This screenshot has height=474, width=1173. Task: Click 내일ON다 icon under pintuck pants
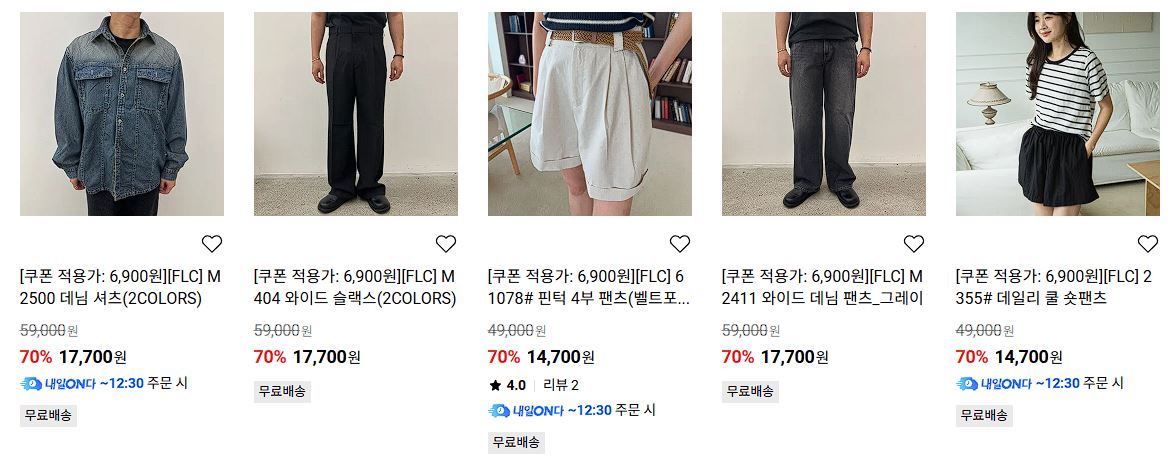(499, 410)
